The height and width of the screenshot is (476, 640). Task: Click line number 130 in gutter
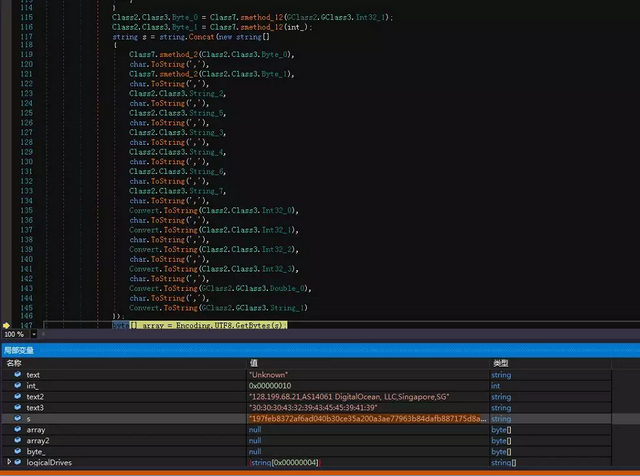(27, 162)
